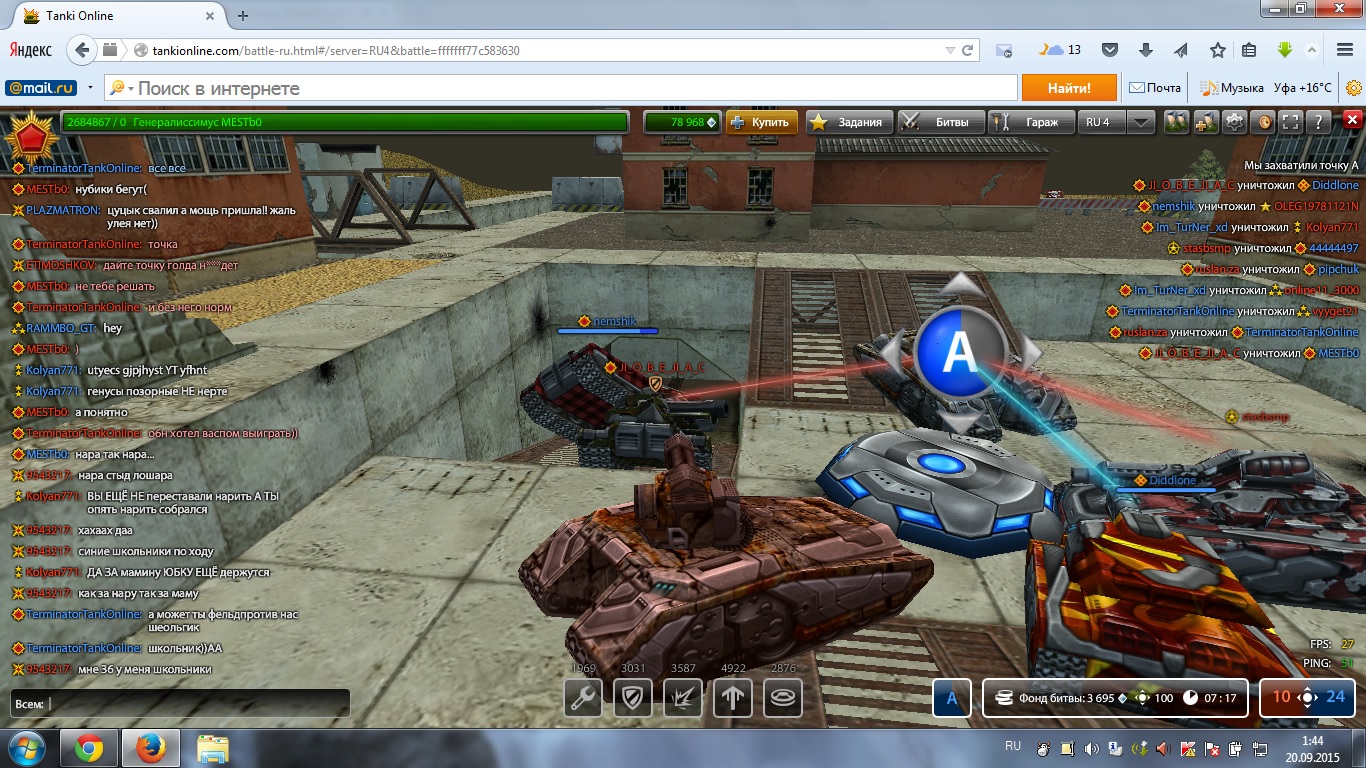The image size is (1366, 768).
Task: Launch Chrome from the taskbar
Action: tap(89, 748)
